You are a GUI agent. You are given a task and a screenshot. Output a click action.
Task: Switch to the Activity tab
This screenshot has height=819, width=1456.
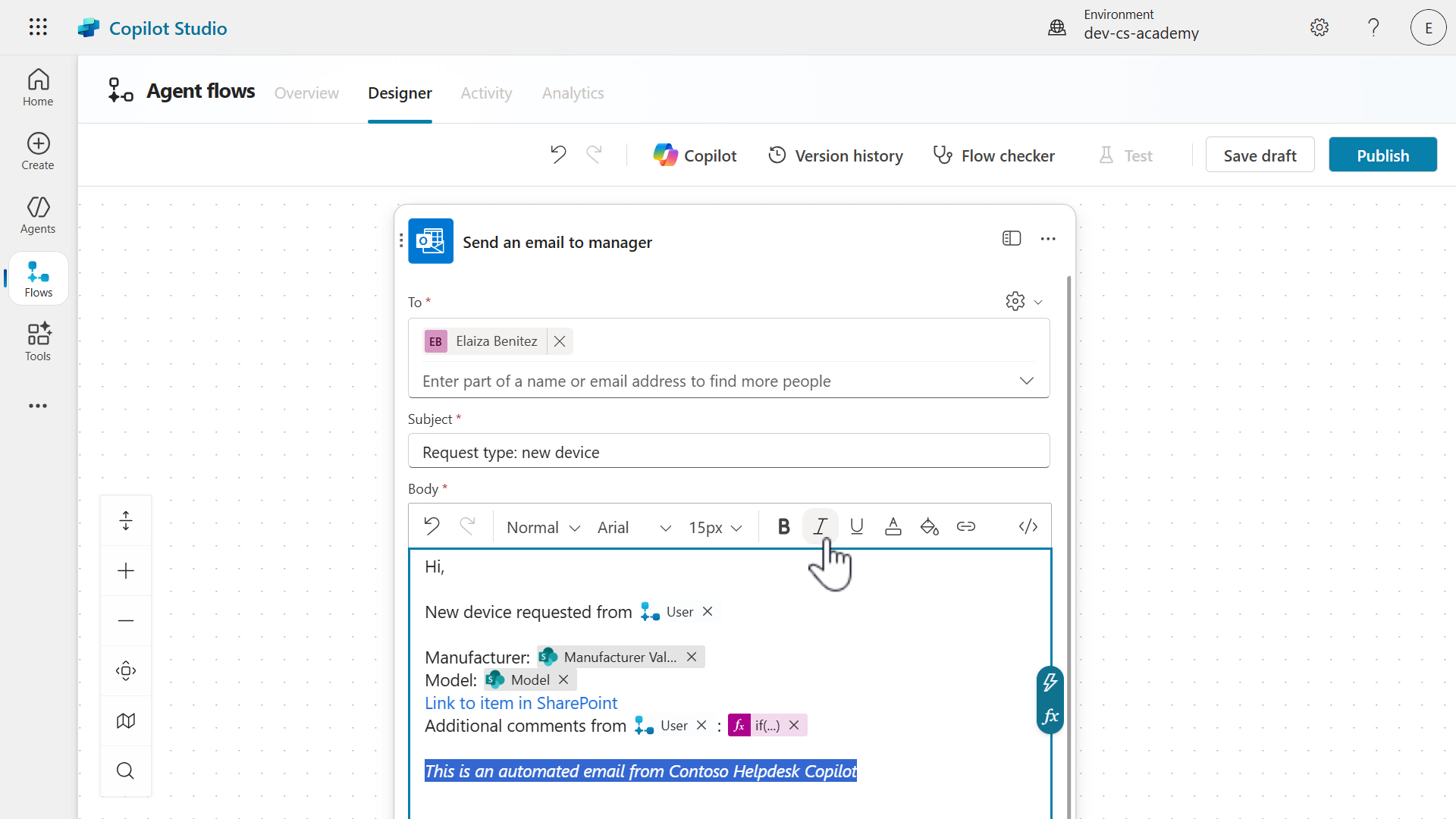point(486,93)
